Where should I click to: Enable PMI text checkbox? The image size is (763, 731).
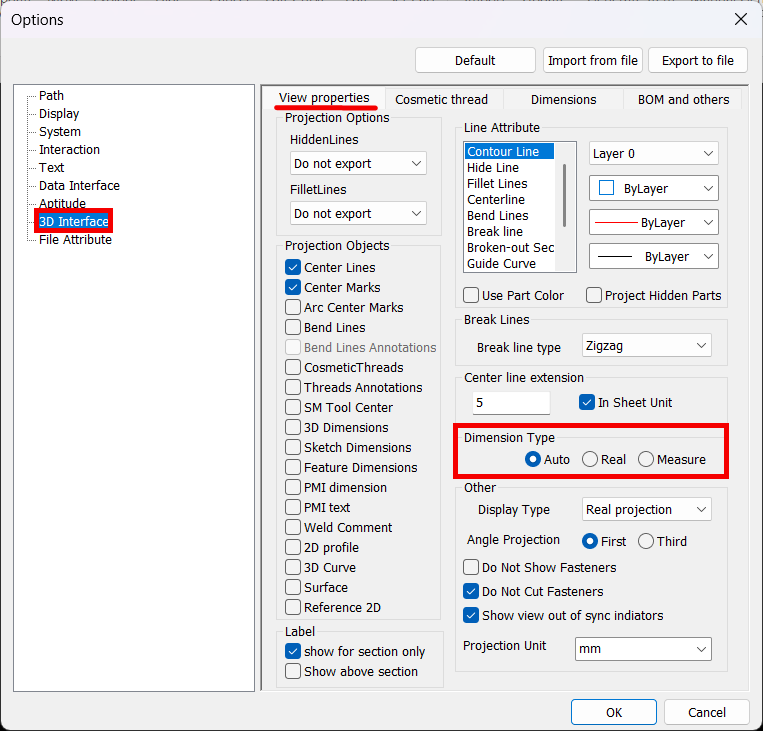[x=293, y=507]
